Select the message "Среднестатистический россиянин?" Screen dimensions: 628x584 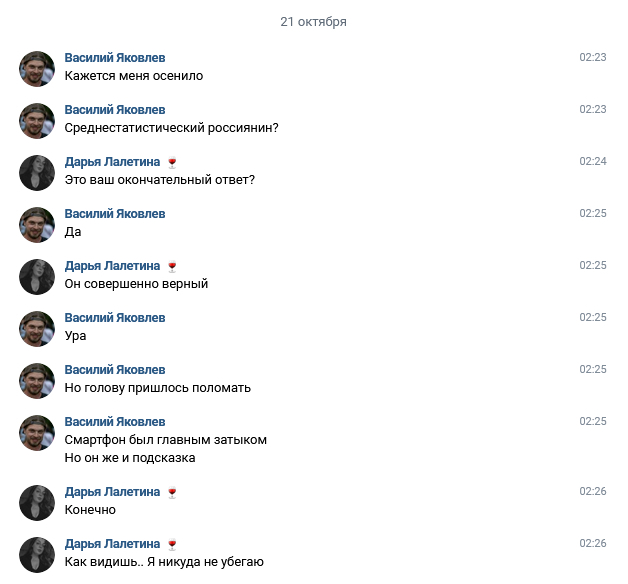tap(171, 128)
